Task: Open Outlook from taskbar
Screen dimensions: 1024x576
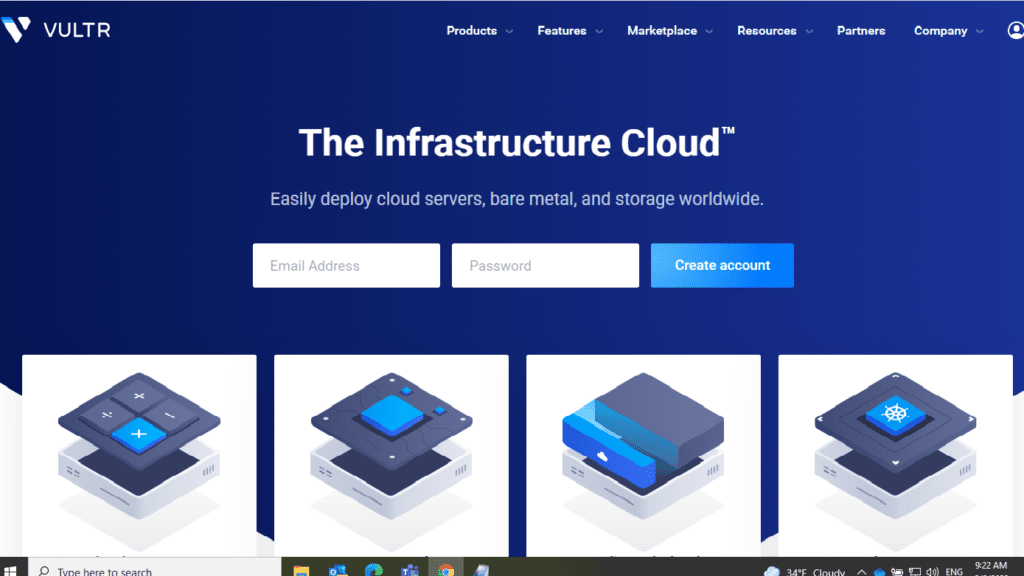Action: 338,570
